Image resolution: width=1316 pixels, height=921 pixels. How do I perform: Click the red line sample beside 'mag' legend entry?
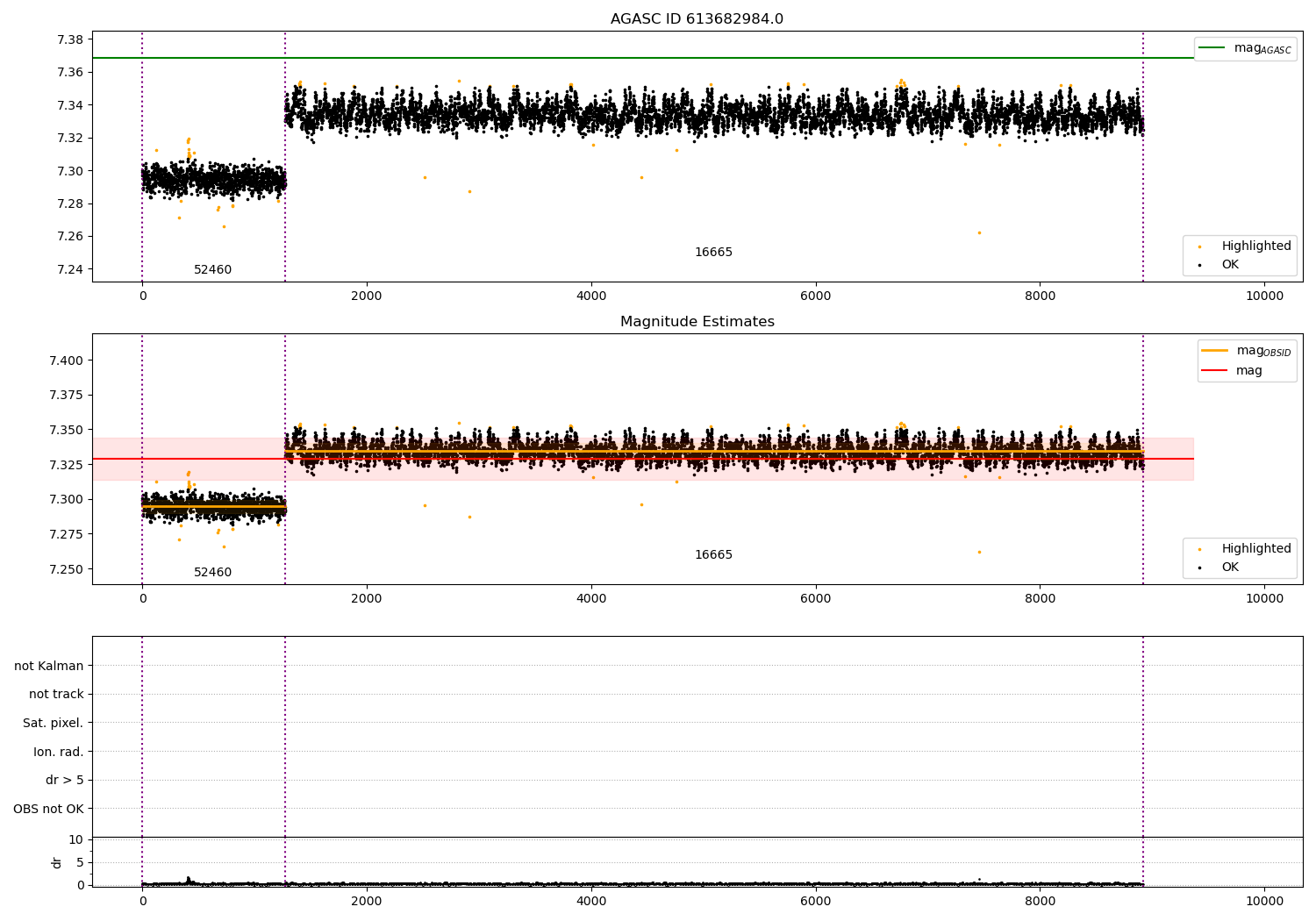pyautogui.click(x=1214, y=370)
